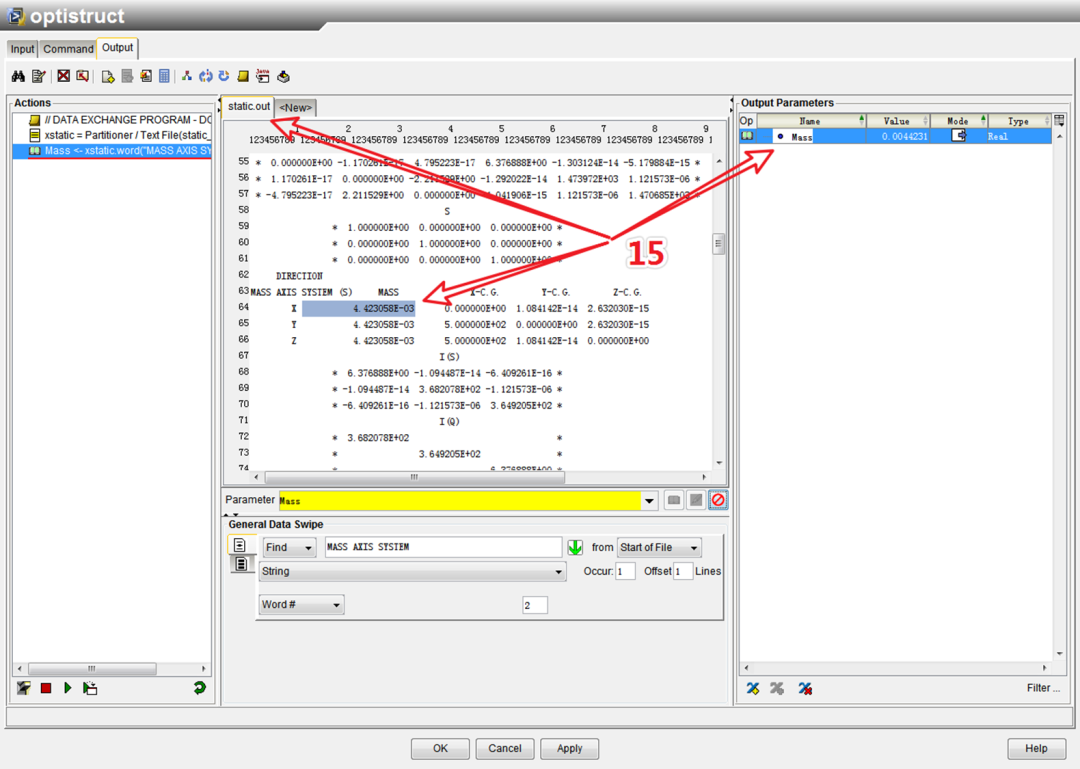Open the Find action dropdown
The image size is (1080, 769).
(x=289, y=547)
